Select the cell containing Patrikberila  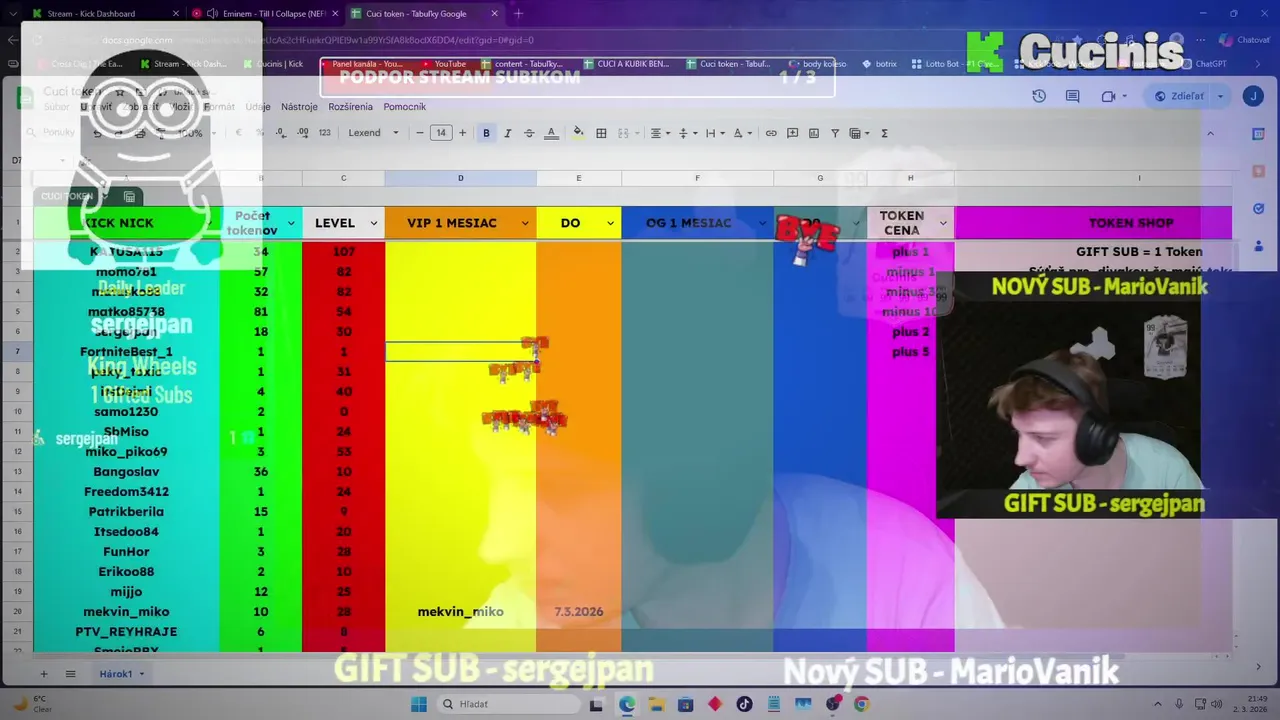(126, 512)
